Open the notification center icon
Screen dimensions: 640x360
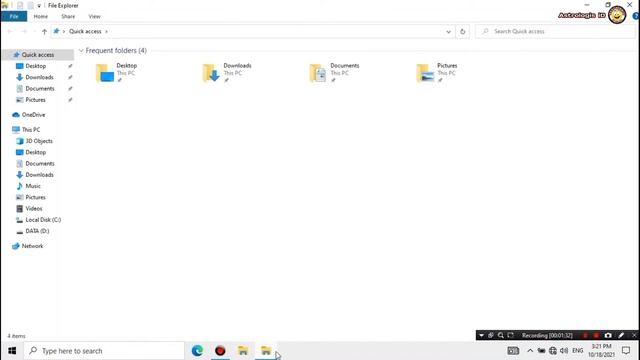(x=626, y=351)
